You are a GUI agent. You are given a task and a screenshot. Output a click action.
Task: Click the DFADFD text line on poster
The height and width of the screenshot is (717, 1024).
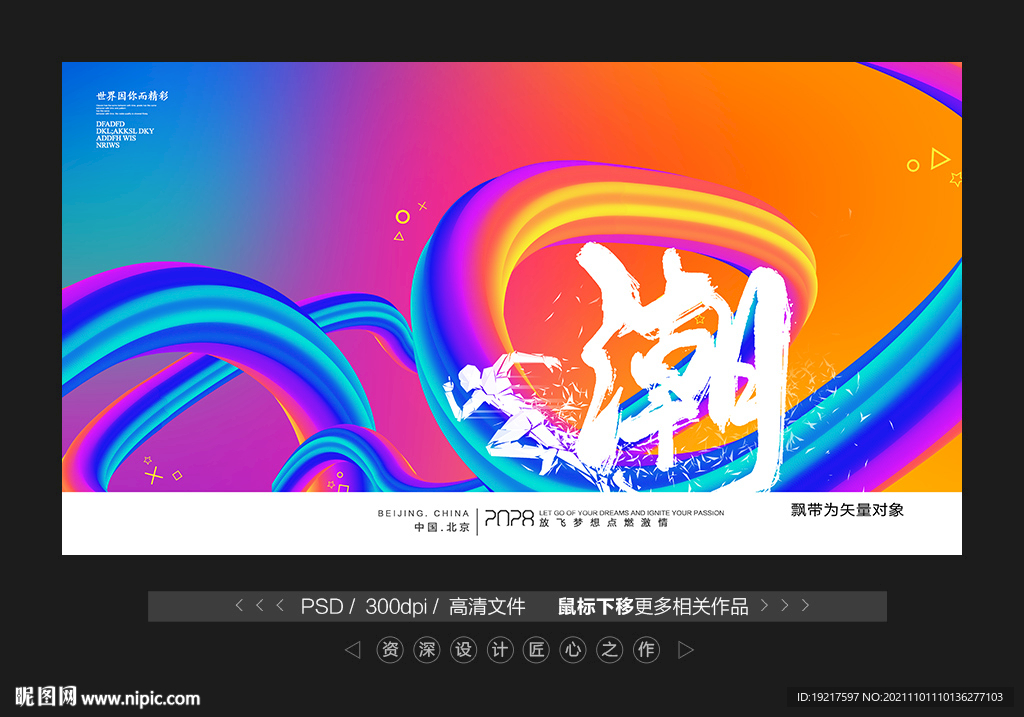110,123
